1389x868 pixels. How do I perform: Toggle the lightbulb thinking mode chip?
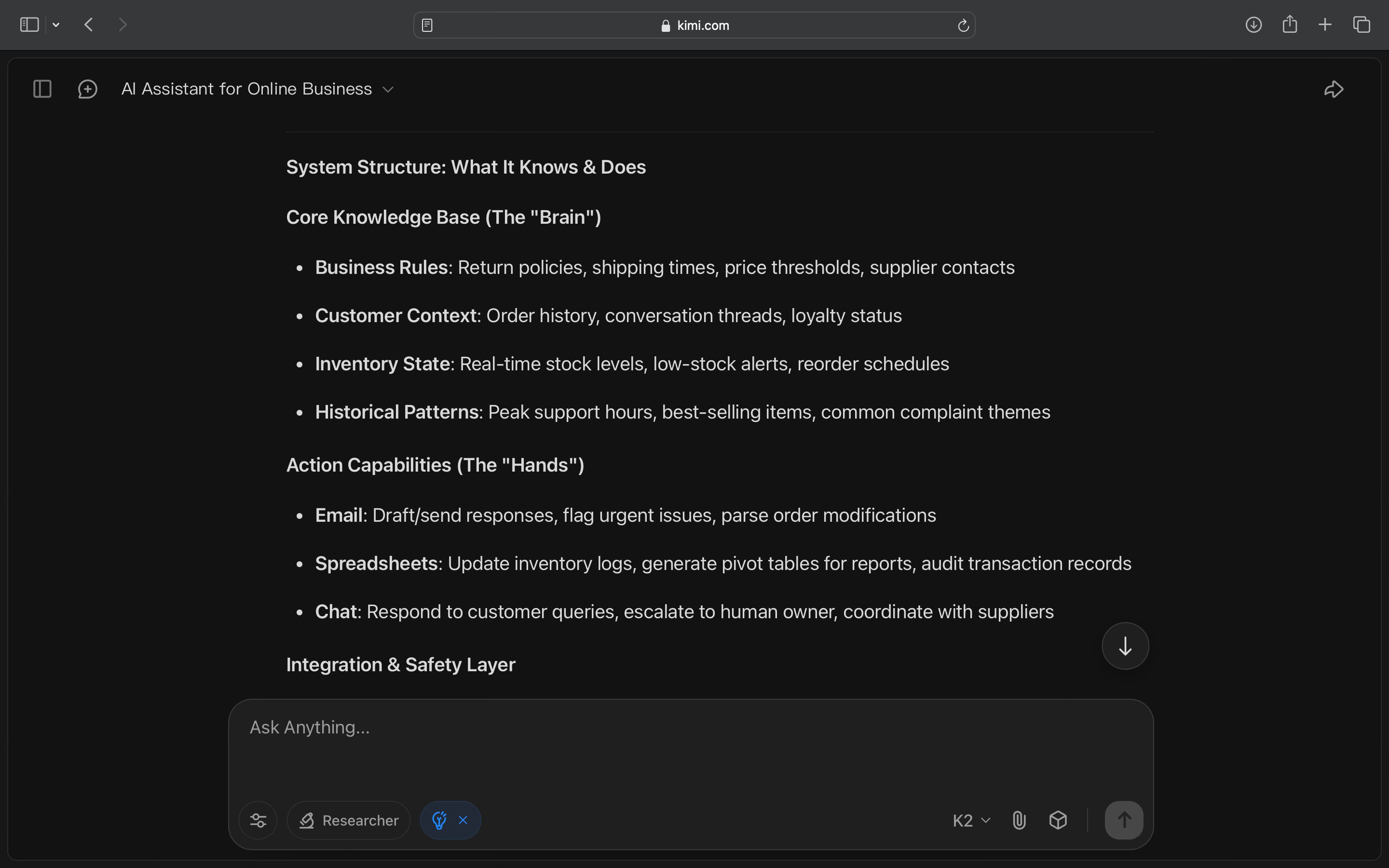pyautogui.click(x=440, y=820)
